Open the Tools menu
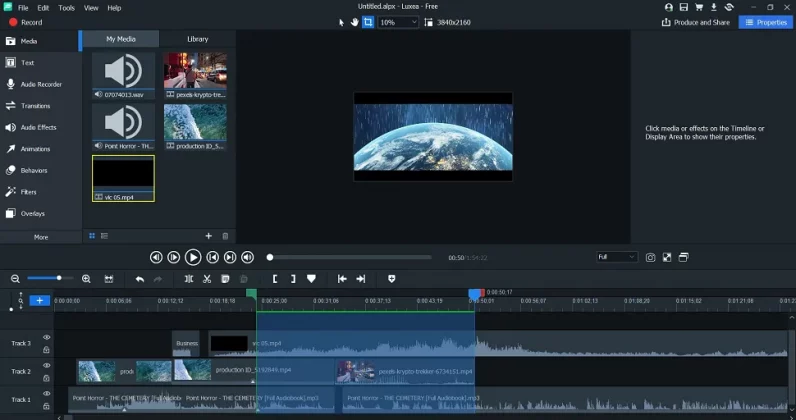The height and width of the screenshot is (420, 796). point(66,7)
